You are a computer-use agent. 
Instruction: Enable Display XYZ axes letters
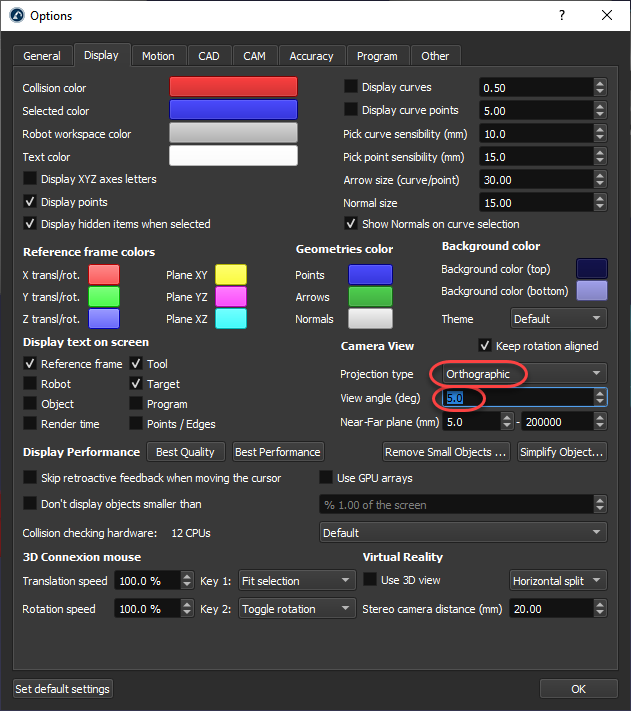point(30,180)
